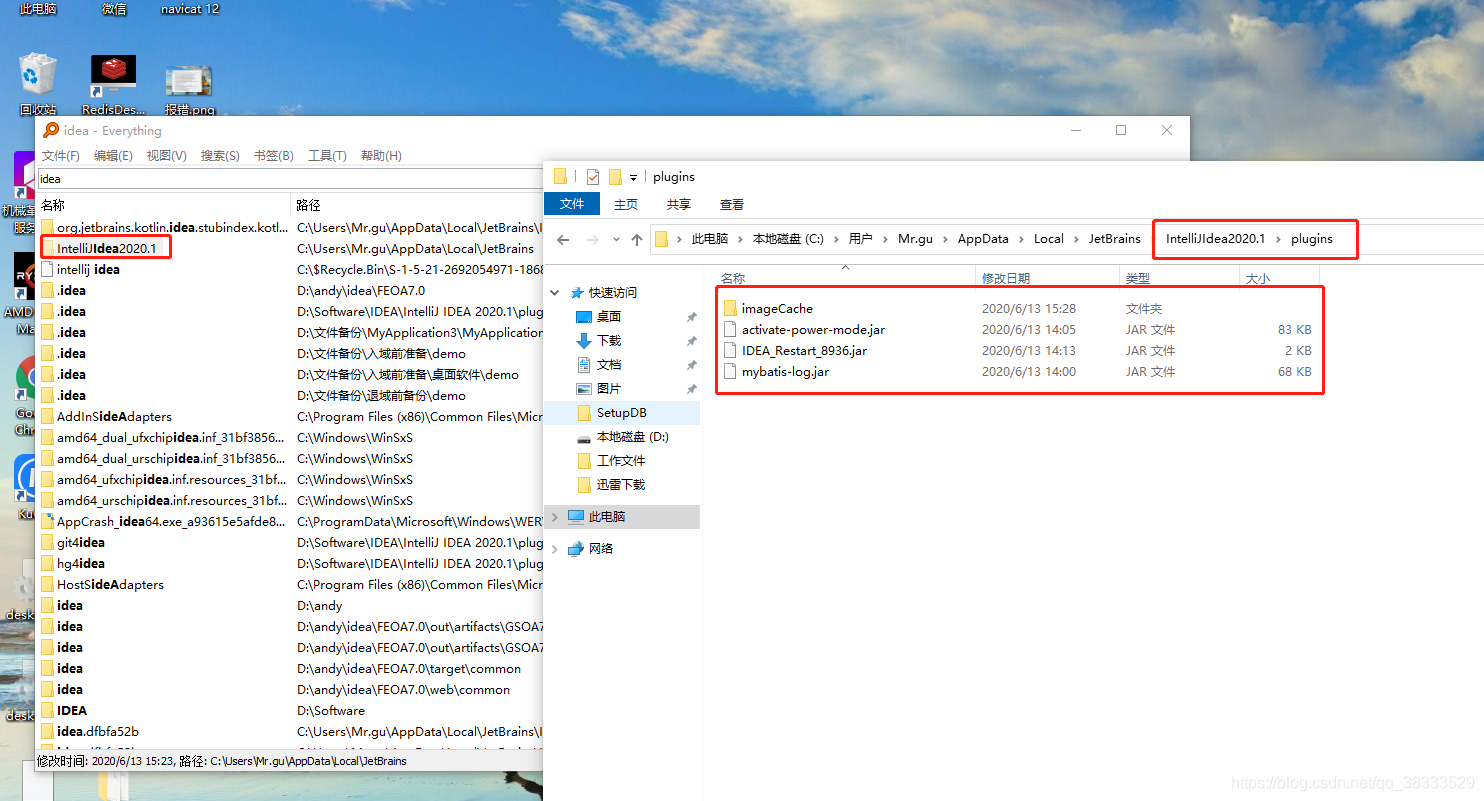Open Everything 工具(T) menu
This screenshot has width=1484, height=801.
click(327, 156)
